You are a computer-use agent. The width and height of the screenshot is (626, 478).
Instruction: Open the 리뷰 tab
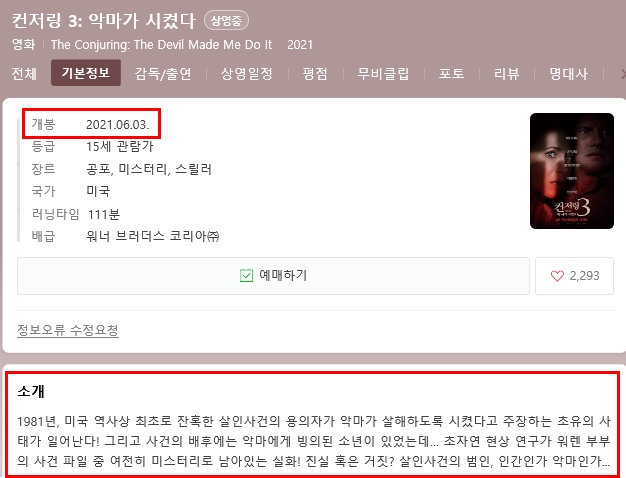pyautogui.click(x=507, y=73)
